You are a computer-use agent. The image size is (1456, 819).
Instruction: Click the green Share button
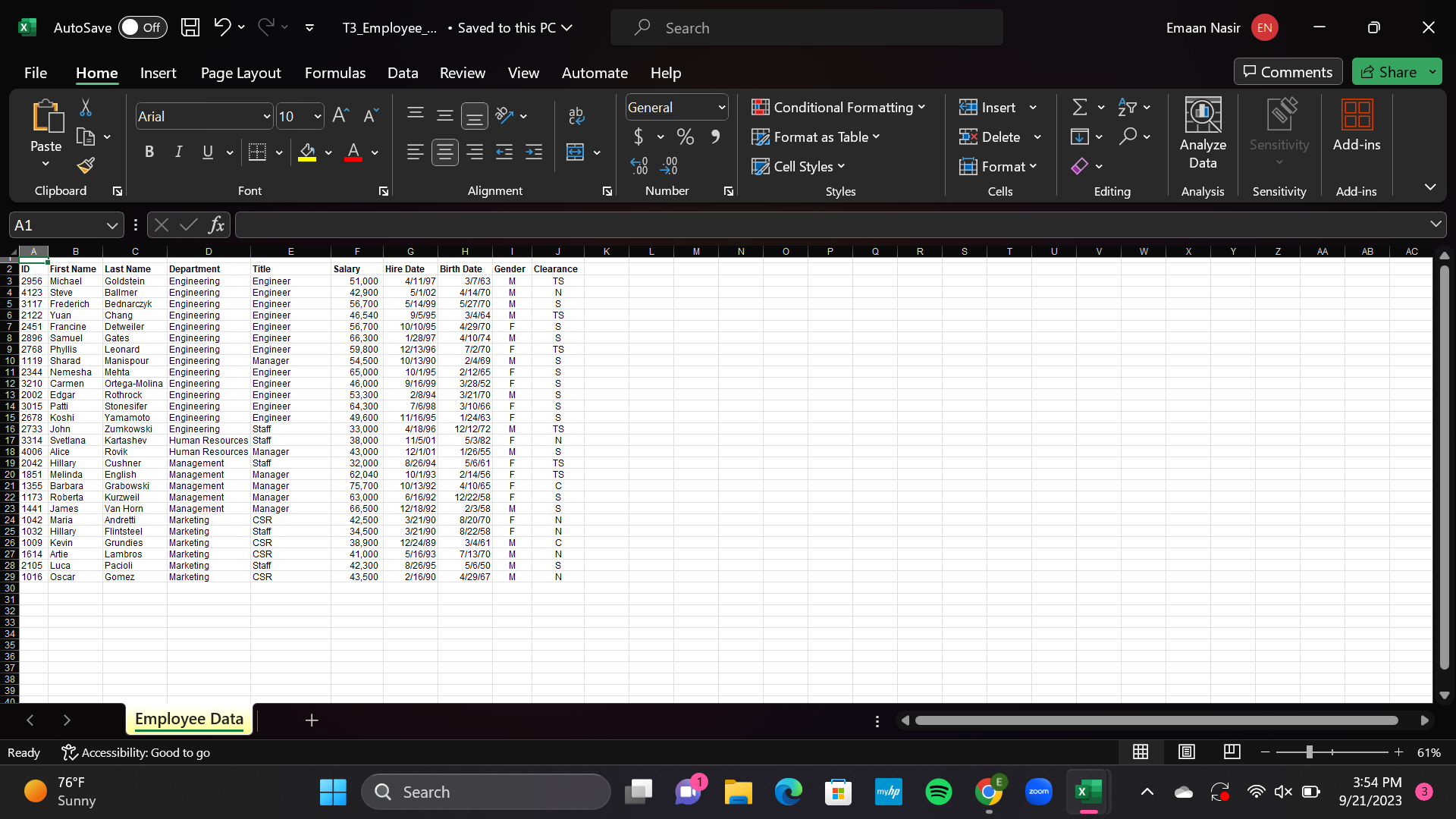(1389, 72)
